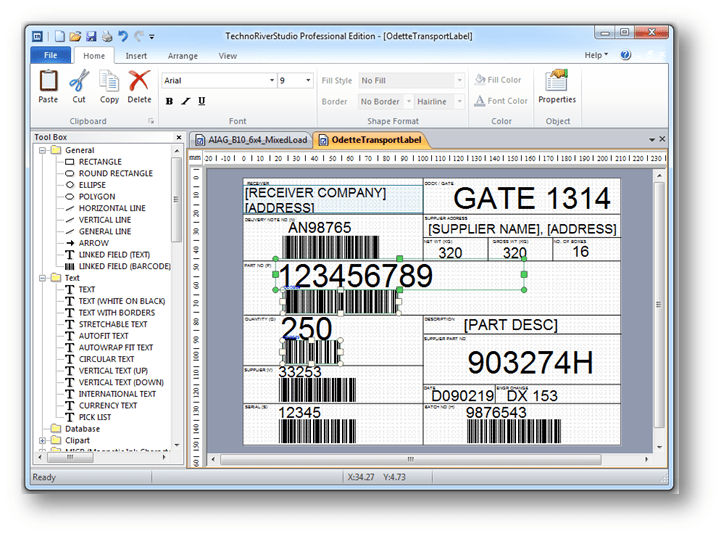This screenshot has width=721, height=536.
Task: Open the Clipboard group dialog launcher
Action: (151, 121)
